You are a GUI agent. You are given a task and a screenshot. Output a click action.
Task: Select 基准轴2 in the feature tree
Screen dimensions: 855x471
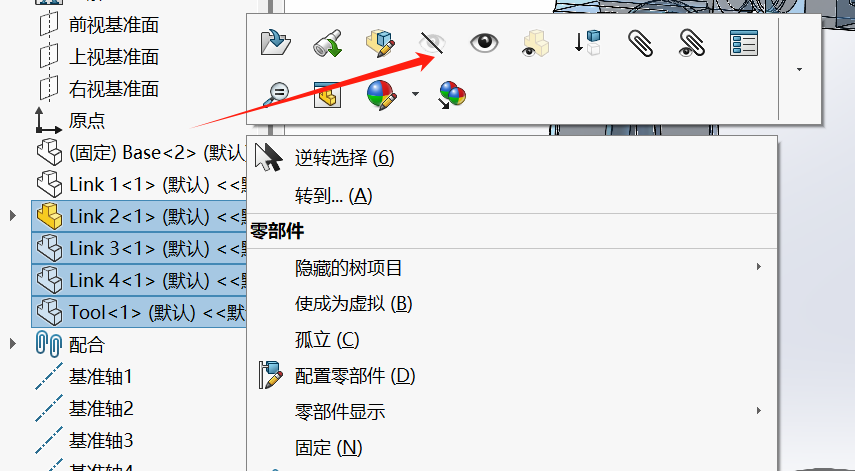click(101, 408)
